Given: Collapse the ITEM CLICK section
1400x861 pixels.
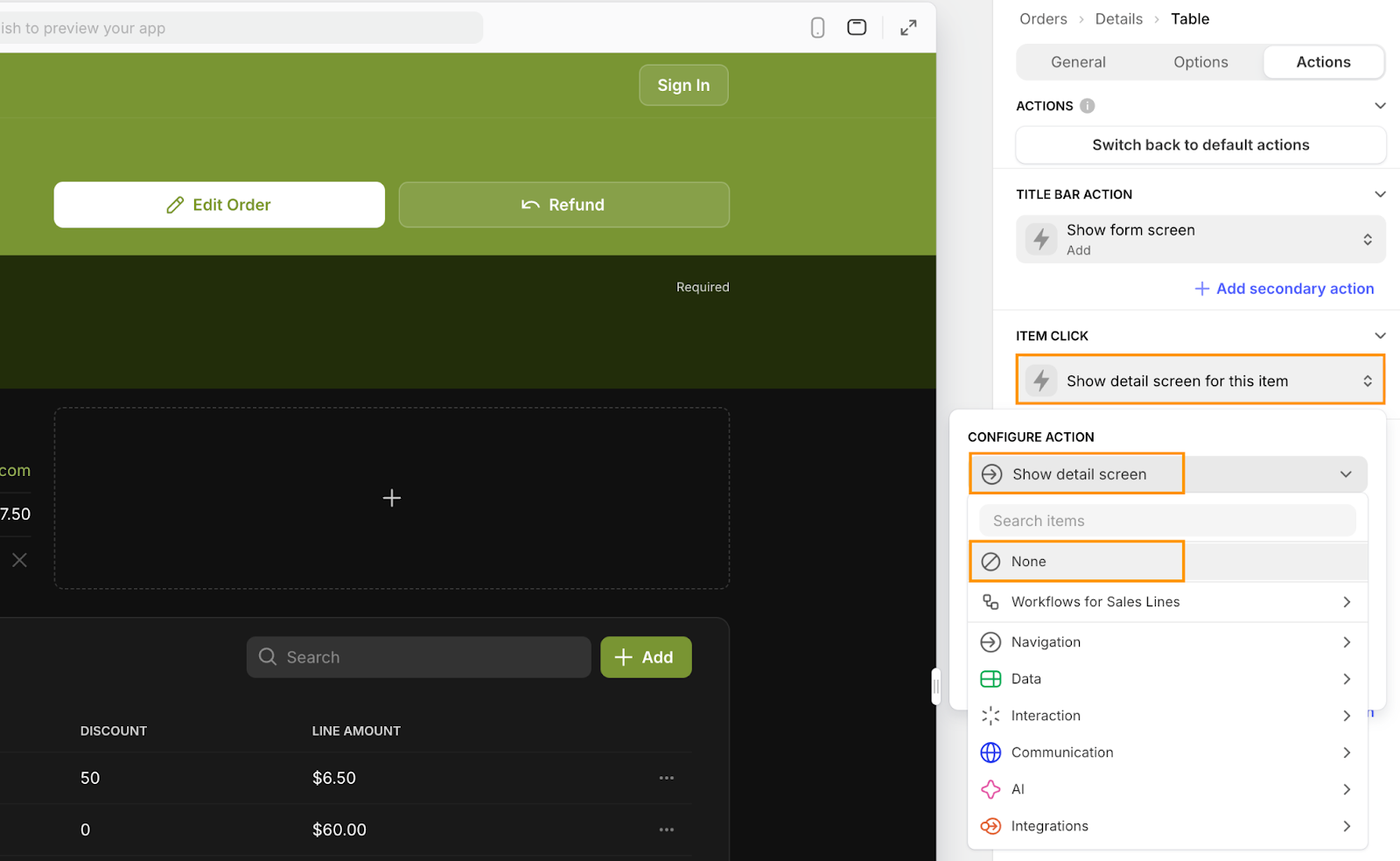Looking at the screenshot, I should point(1380,336).
